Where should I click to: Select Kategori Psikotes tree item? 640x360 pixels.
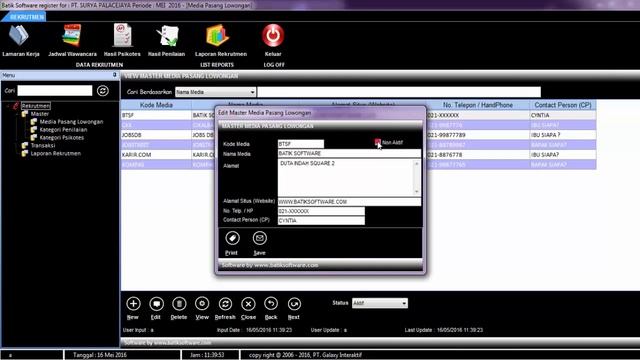click(62, 138)
